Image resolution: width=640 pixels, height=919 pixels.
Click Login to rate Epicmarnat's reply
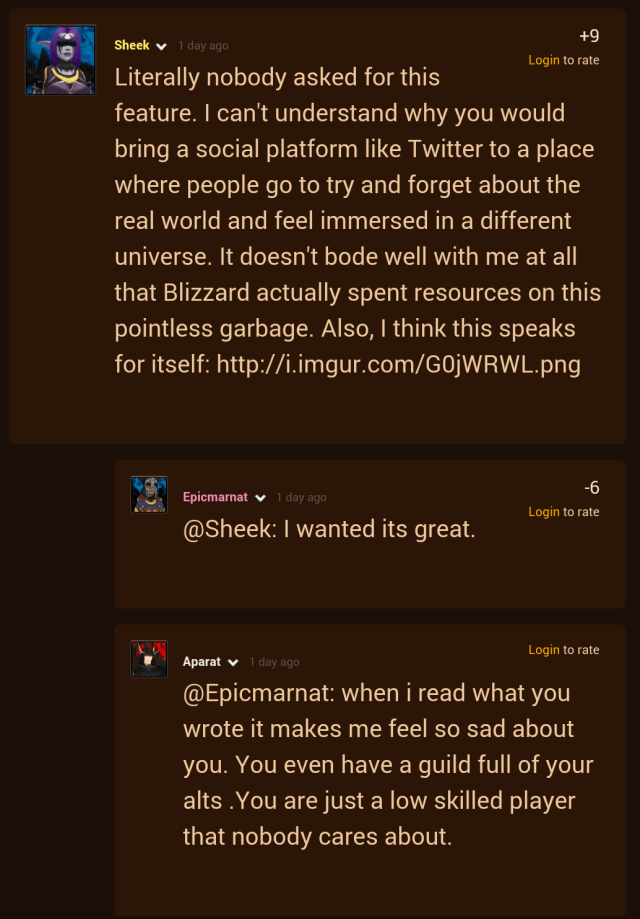pyautogui.click(x=544, y=512)
